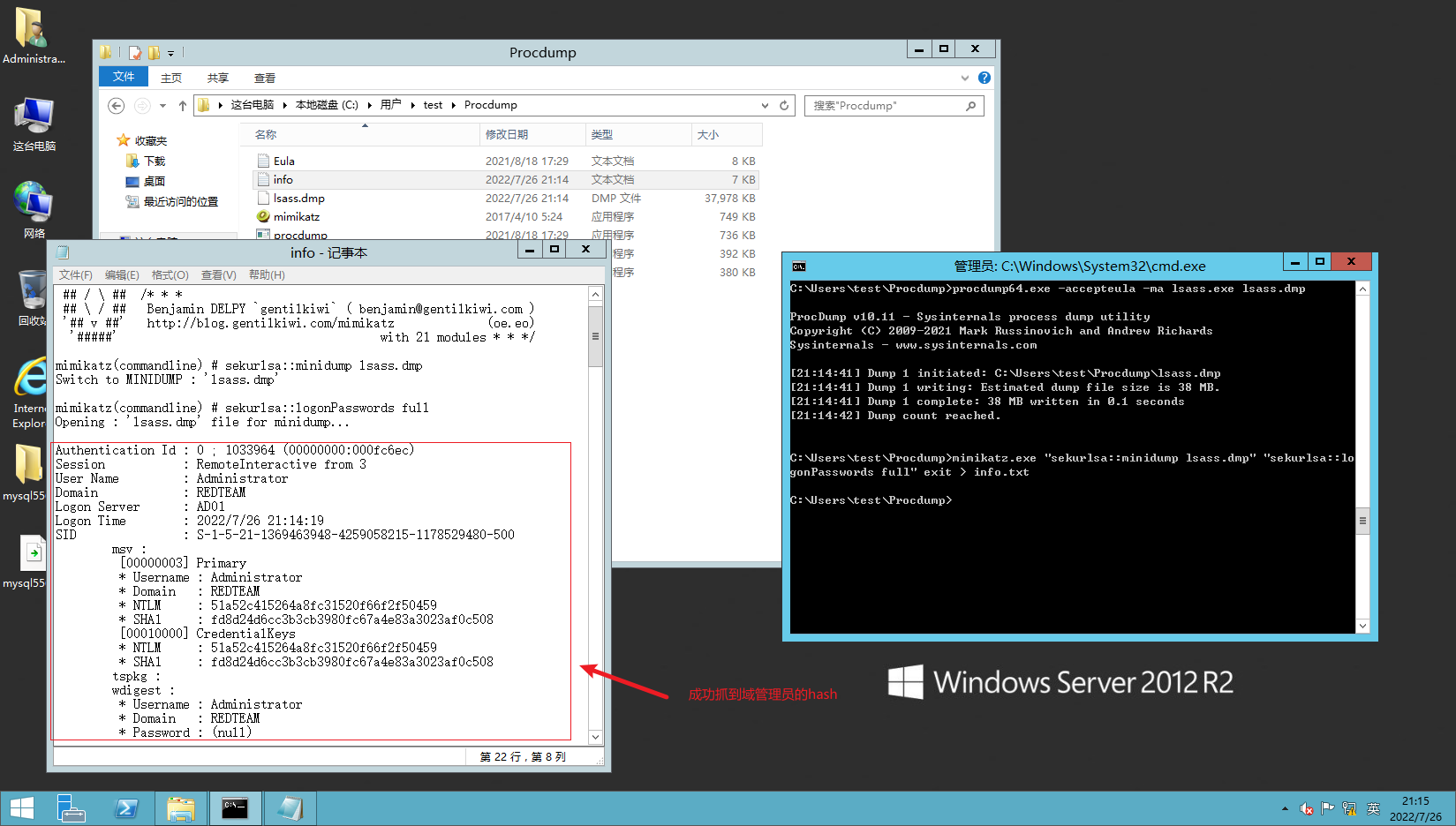The width and height of the screenshot is (1456, 826).
Task: Open Notepad's 文件(F) menu
Action: pos(76,275)
